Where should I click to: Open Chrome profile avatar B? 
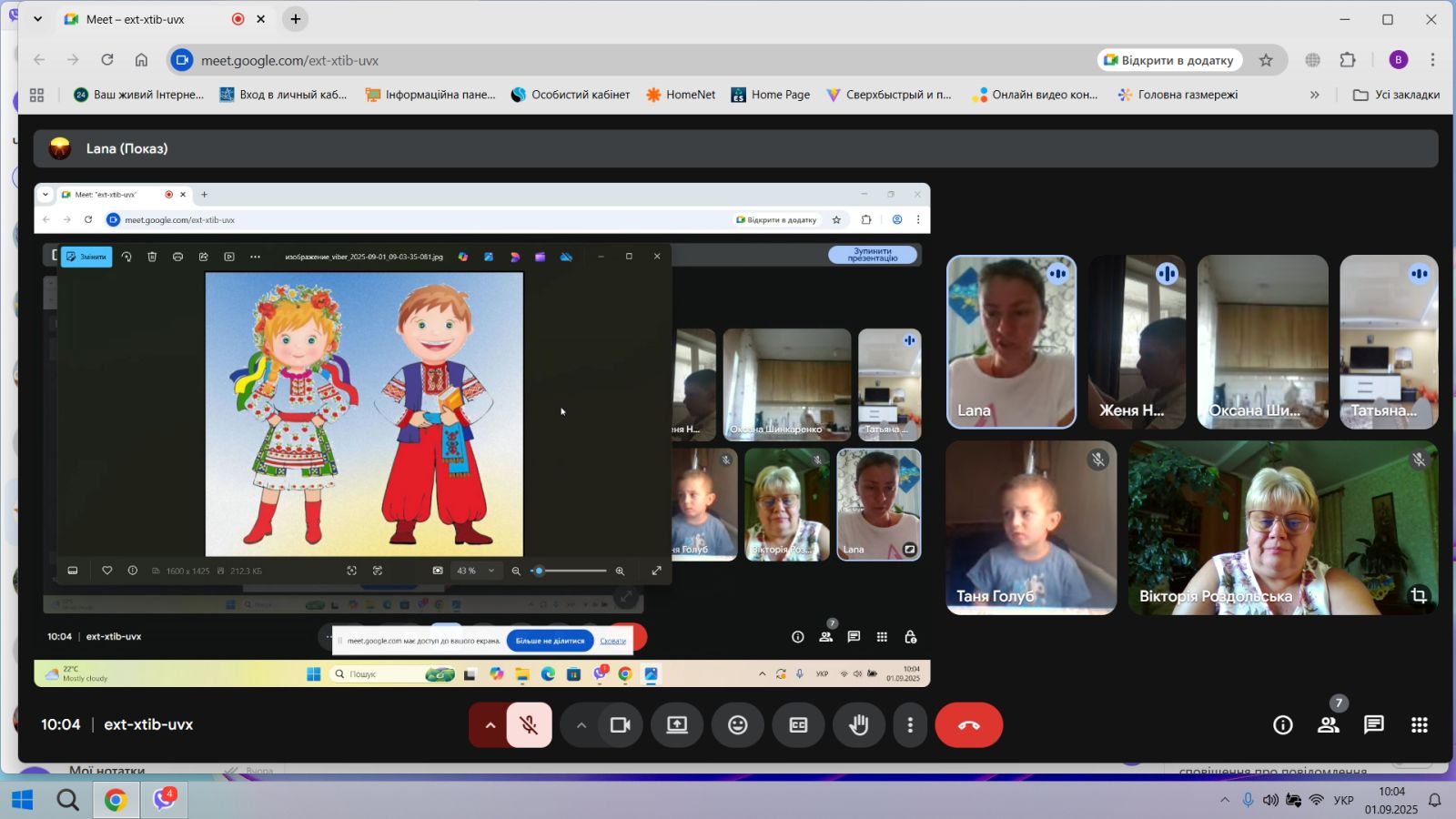1399,60
